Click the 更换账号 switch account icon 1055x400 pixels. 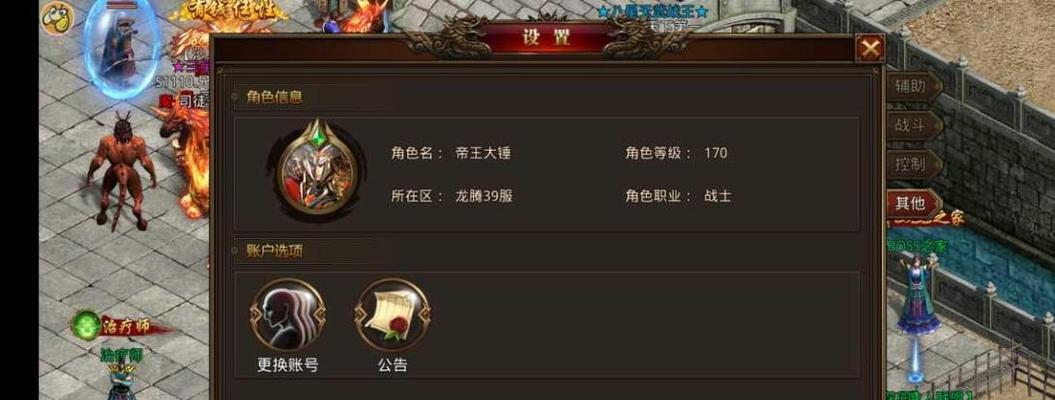[288, 314]
